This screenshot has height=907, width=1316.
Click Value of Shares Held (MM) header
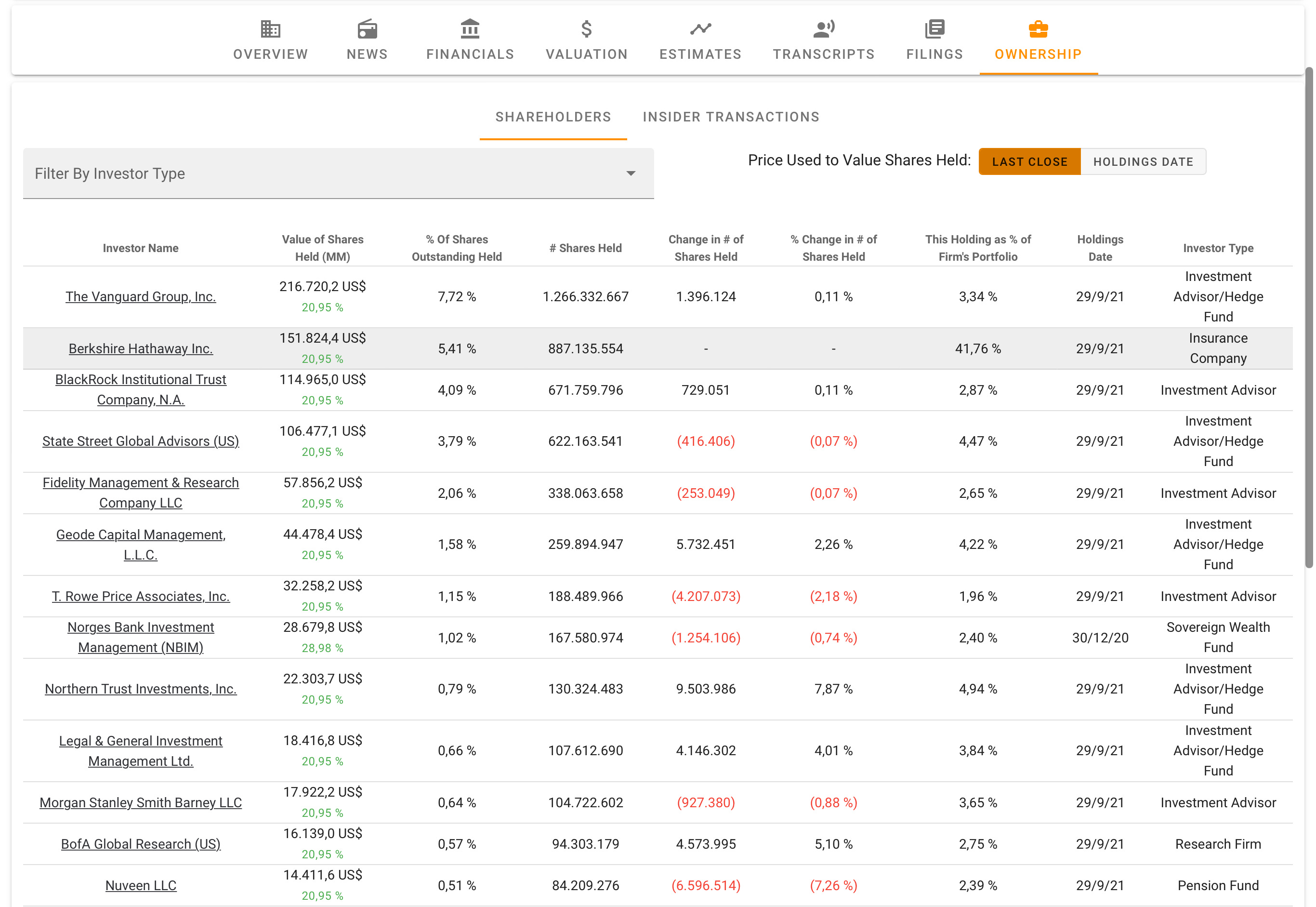click(x=323, y=248)
